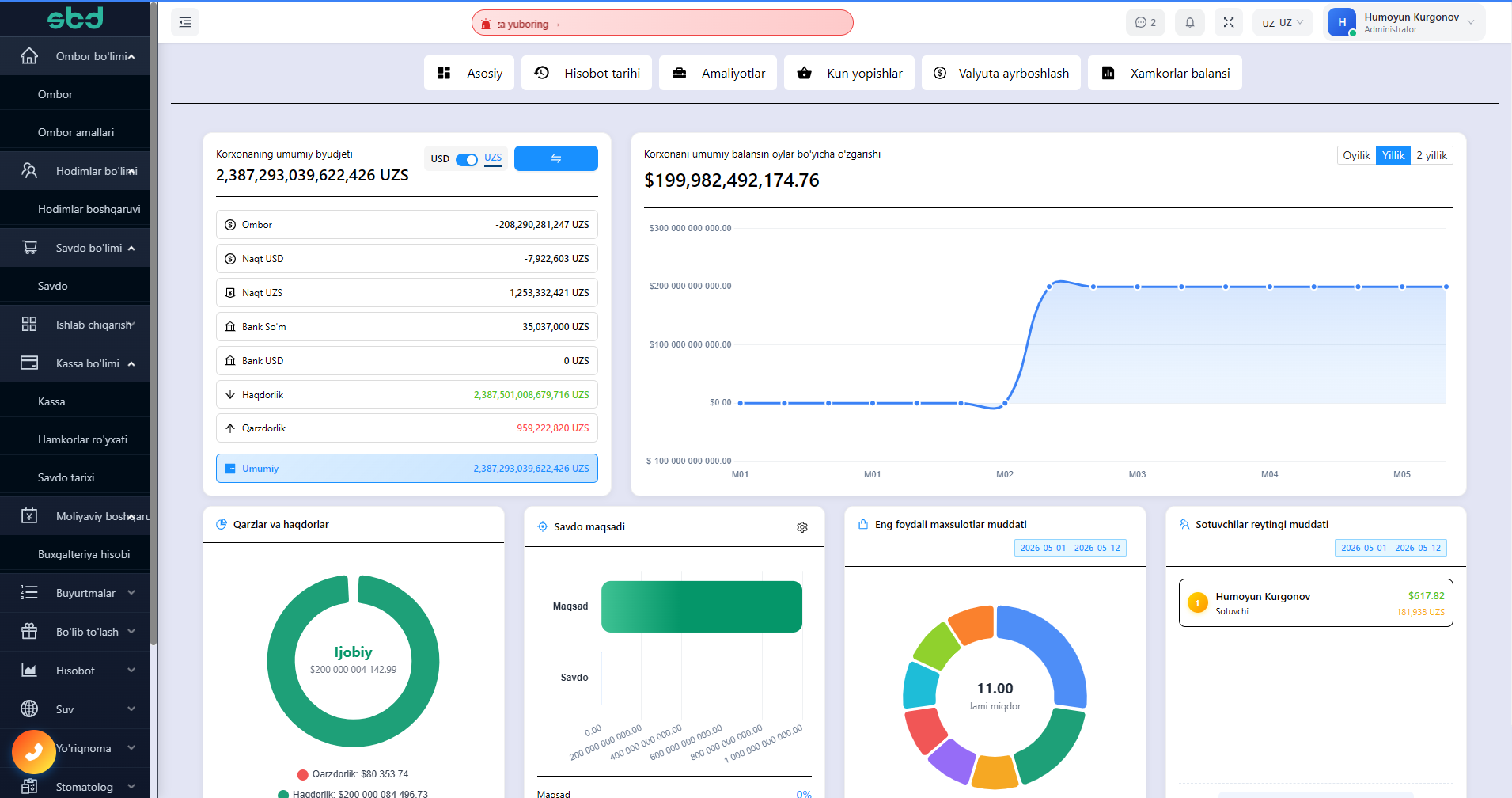
Task: Open the Eng foydali maxsulotlar date range field
Action: pyautogui.click(x=1070, y=548)
